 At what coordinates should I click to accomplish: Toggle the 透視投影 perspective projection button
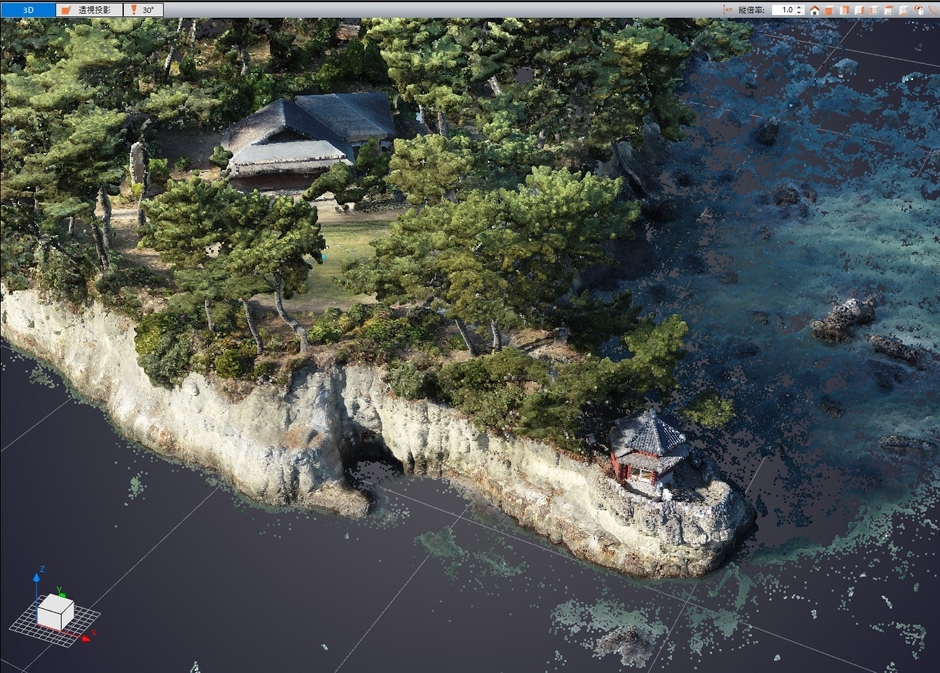(x=89, y=9)
